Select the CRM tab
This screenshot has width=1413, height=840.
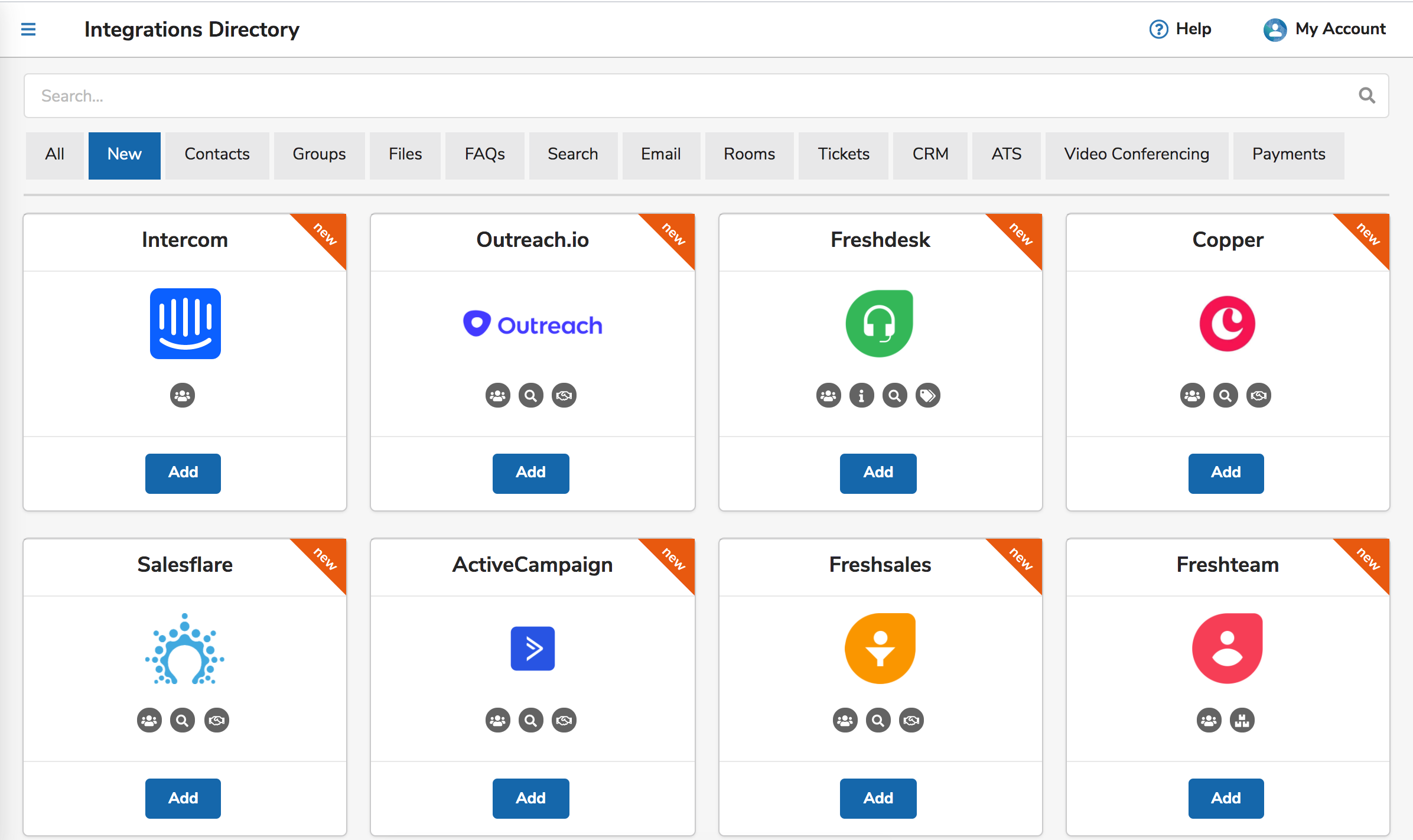pos(930,155)
